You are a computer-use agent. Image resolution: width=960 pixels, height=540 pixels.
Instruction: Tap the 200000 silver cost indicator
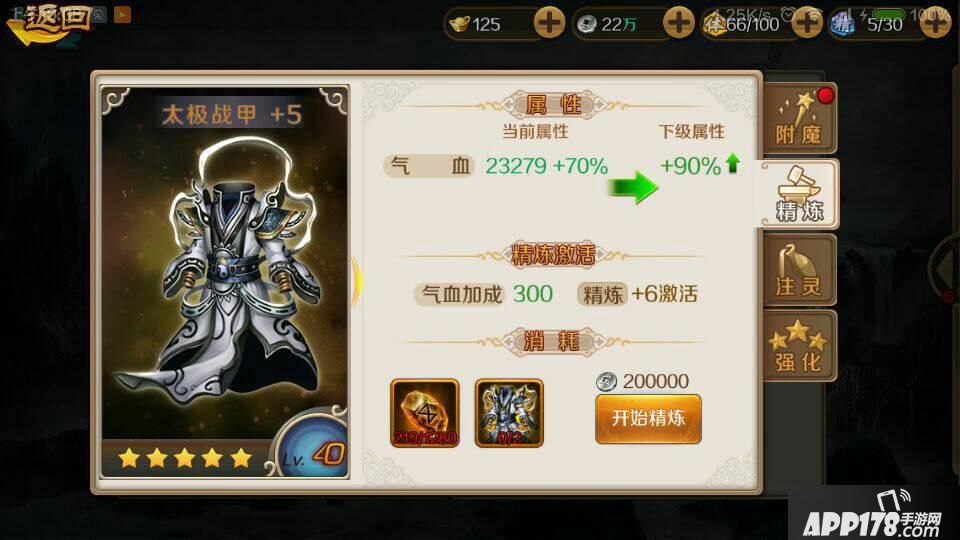click(643, 381)
